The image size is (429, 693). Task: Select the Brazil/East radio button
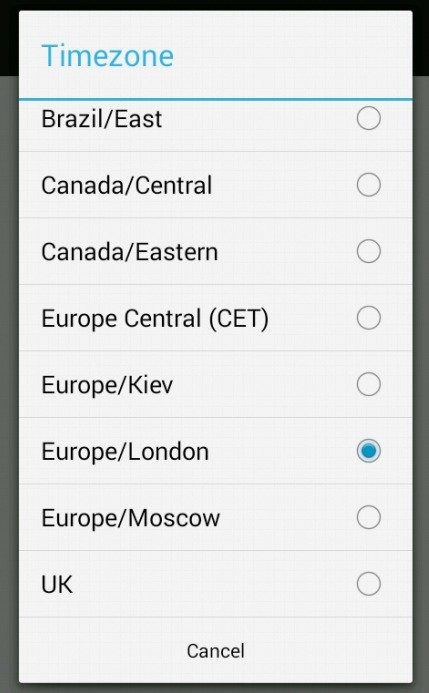pos(368,118)
